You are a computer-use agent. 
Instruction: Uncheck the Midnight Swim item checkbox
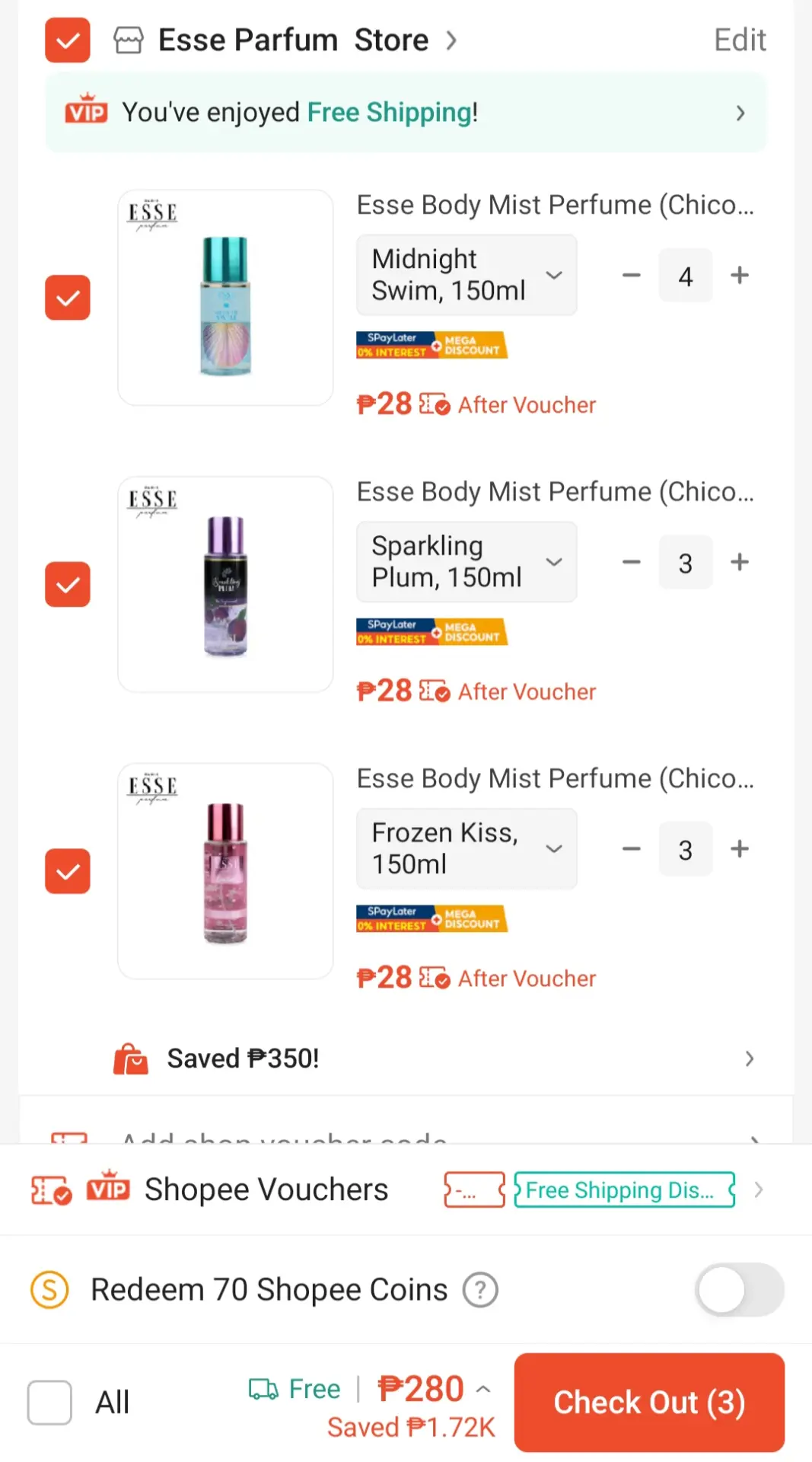coord(68,298)
